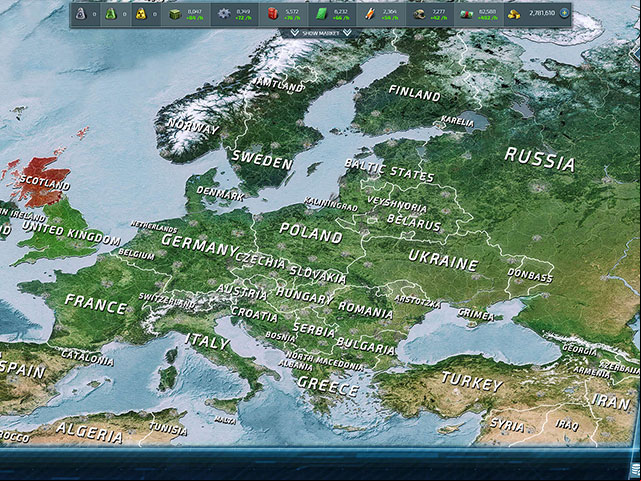
Task: Select the Greece label on the map
Action: [x=328, y=386]
